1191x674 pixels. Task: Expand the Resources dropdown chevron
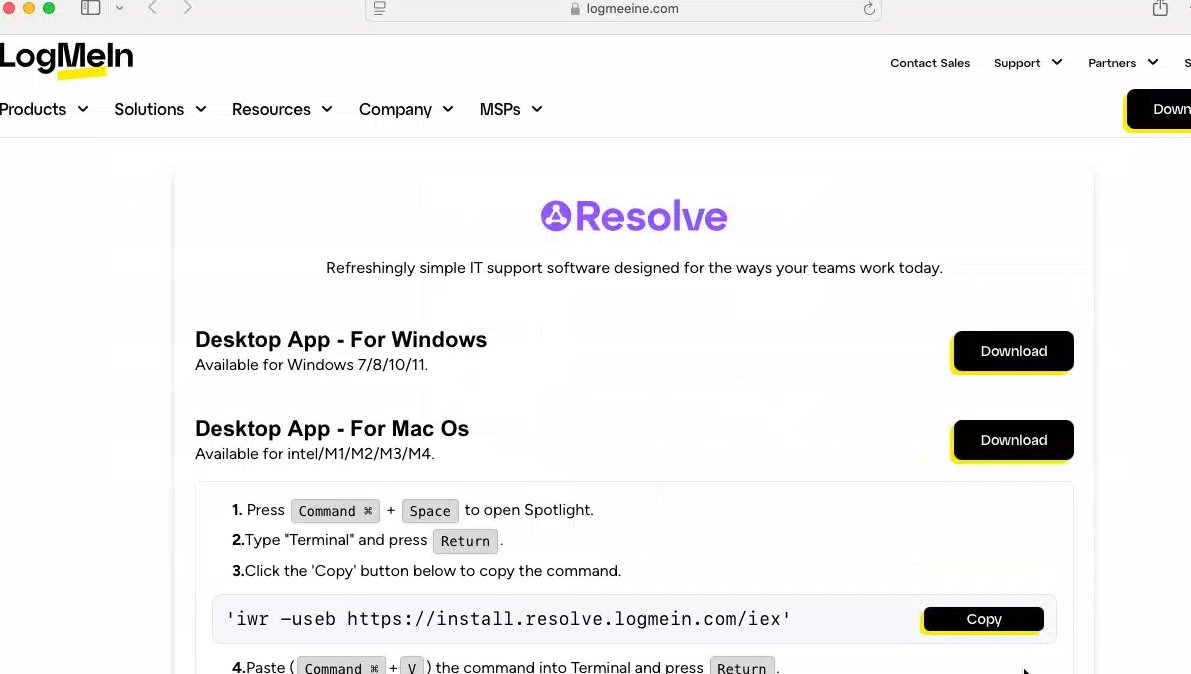pyautogui.click(x=327, y=109)
